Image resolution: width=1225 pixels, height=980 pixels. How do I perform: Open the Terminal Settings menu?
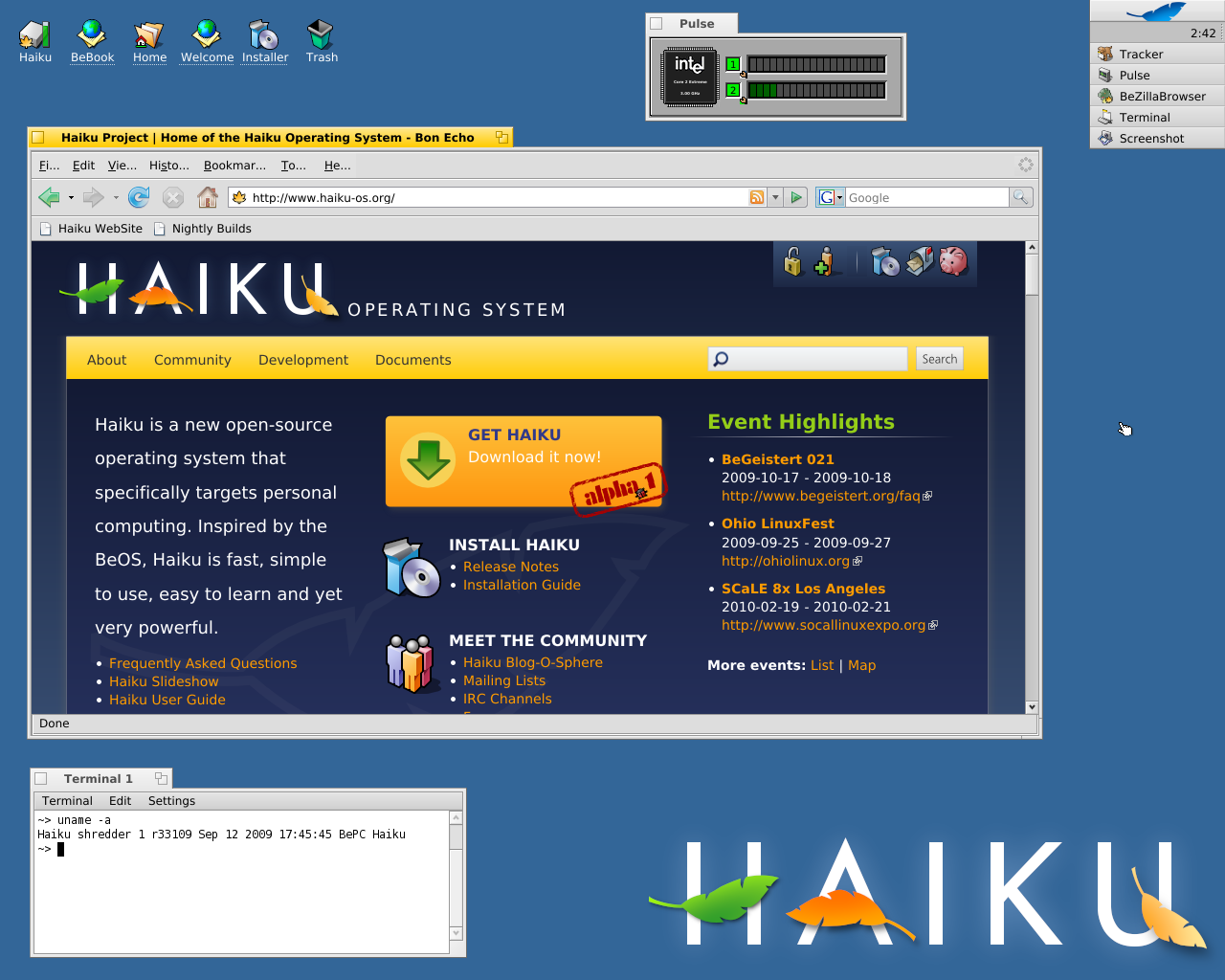171,801
